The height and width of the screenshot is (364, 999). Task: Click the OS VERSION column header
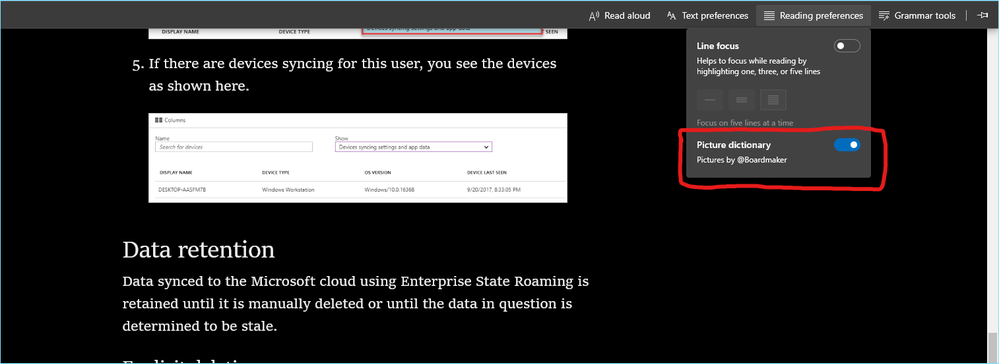point(378,172)
